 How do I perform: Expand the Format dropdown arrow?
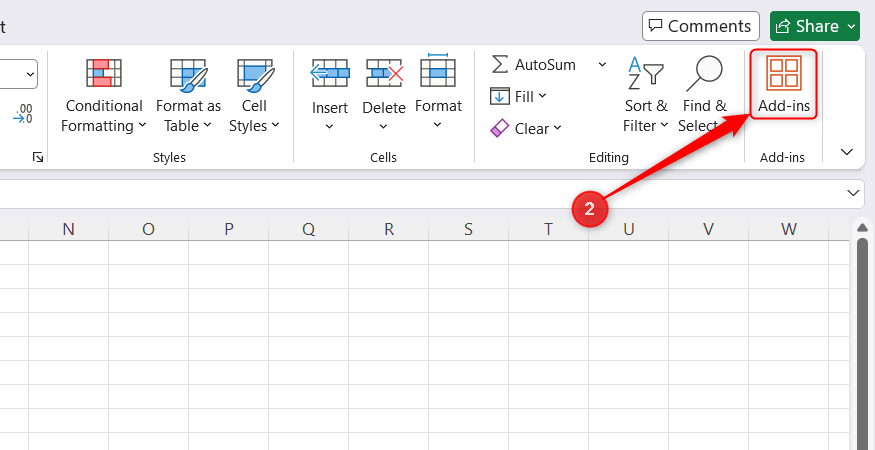pos(438,125)
